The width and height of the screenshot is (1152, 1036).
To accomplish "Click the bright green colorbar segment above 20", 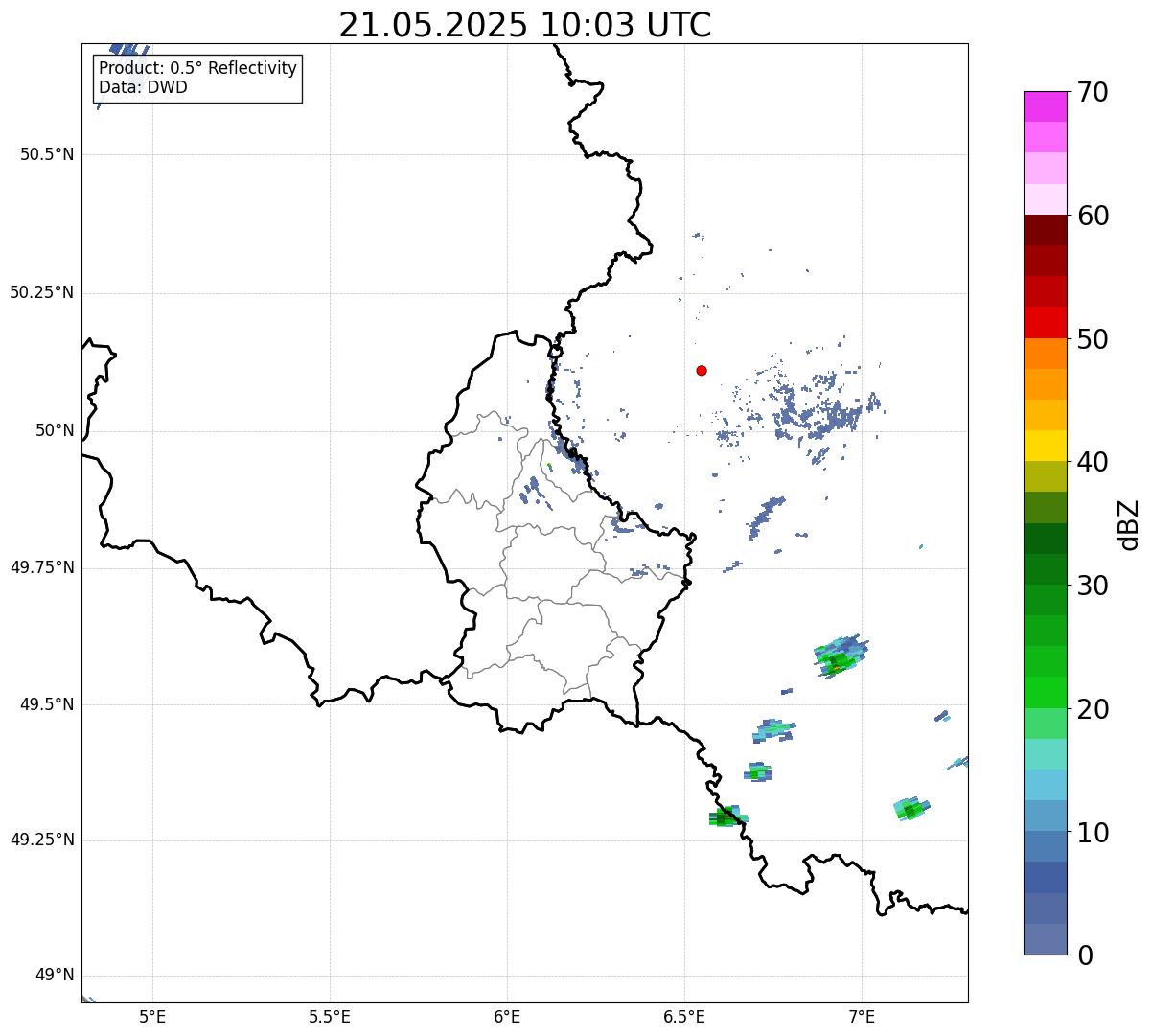I will pyautogui.click(x=1046, y=693).
